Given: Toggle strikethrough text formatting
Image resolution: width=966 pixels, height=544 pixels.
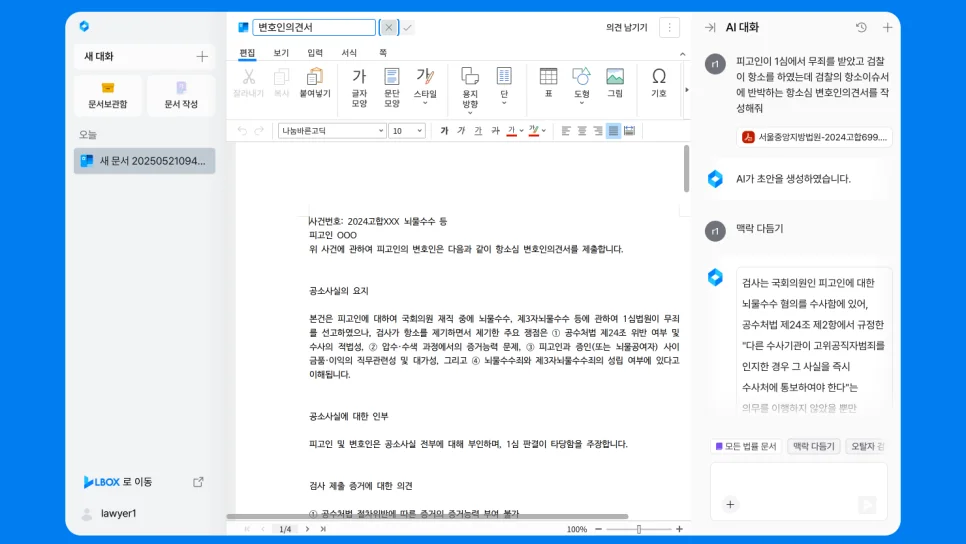Looking at the screenshot, I should click(x=495, y=131).
